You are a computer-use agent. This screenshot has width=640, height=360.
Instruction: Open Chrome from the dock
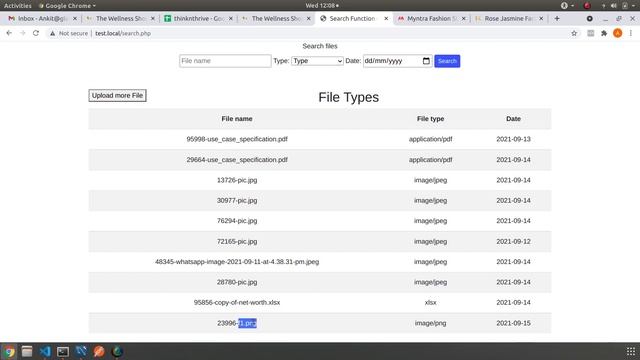[x=9, y=351]
